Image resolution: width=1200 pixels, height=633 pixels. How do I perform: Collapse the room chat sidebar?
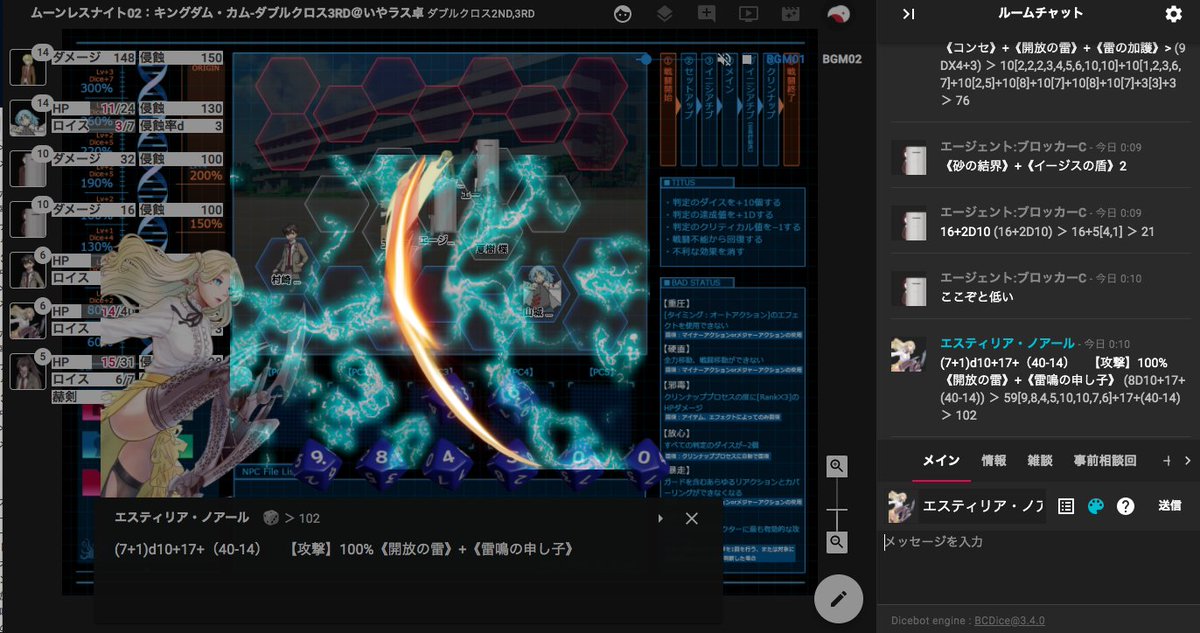[x=908, y=14]
